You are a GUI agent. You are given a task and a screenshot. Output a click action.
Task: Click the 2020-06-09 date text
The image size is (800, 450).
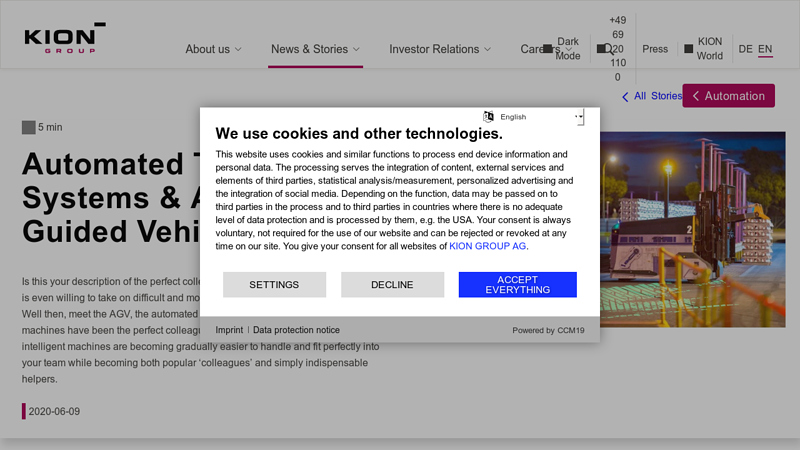click(54, 411)
